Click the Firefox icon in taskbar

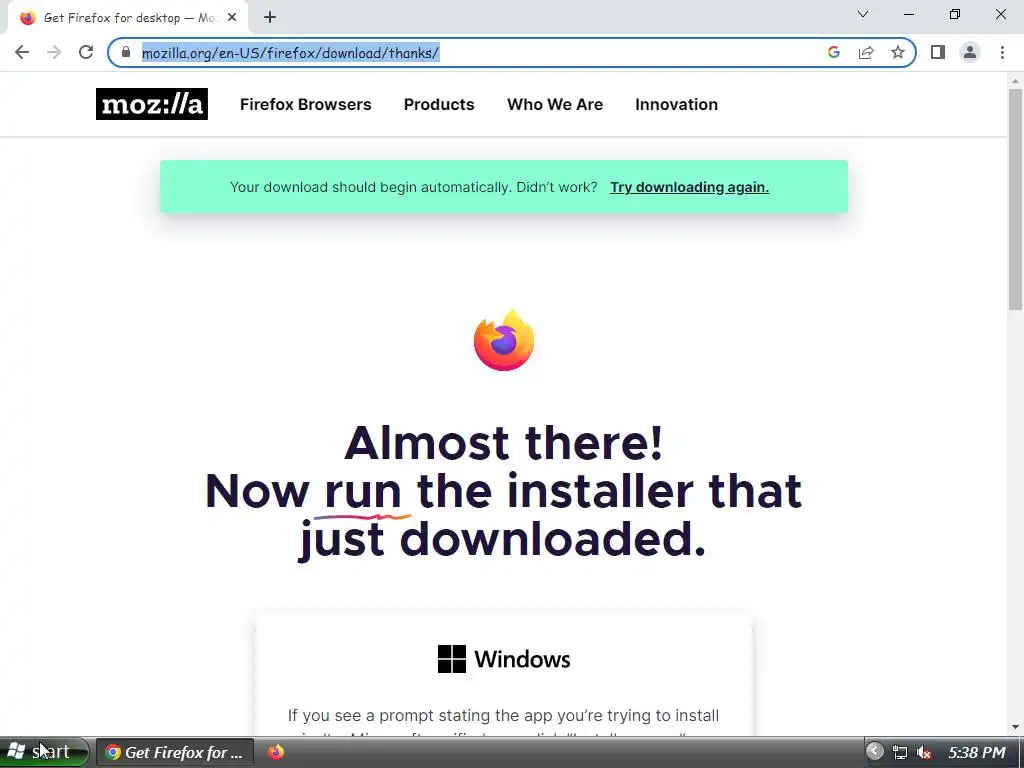(276, 752)
